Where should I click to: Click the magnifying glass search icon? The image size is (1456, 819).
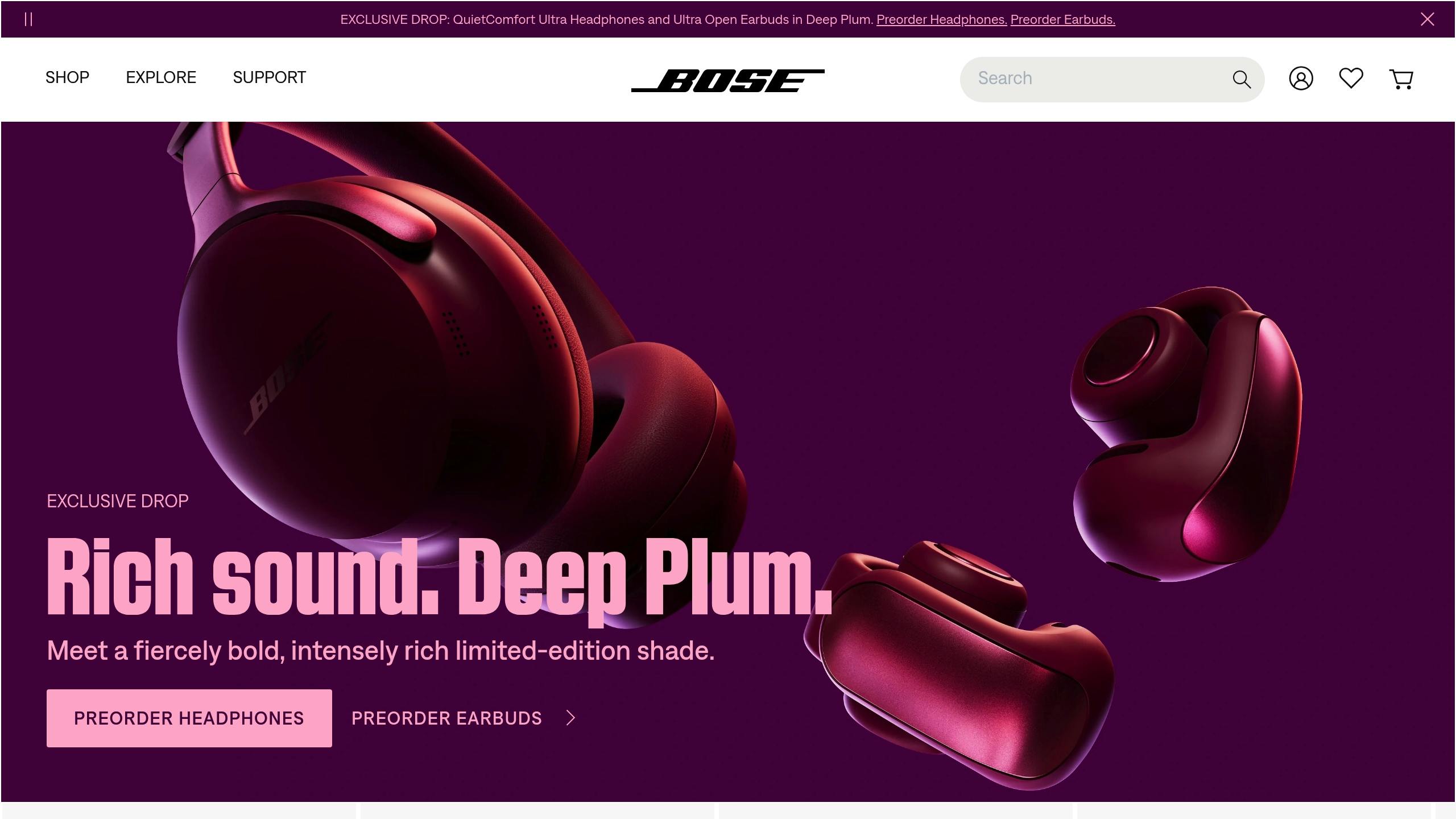coord(1242,80)
